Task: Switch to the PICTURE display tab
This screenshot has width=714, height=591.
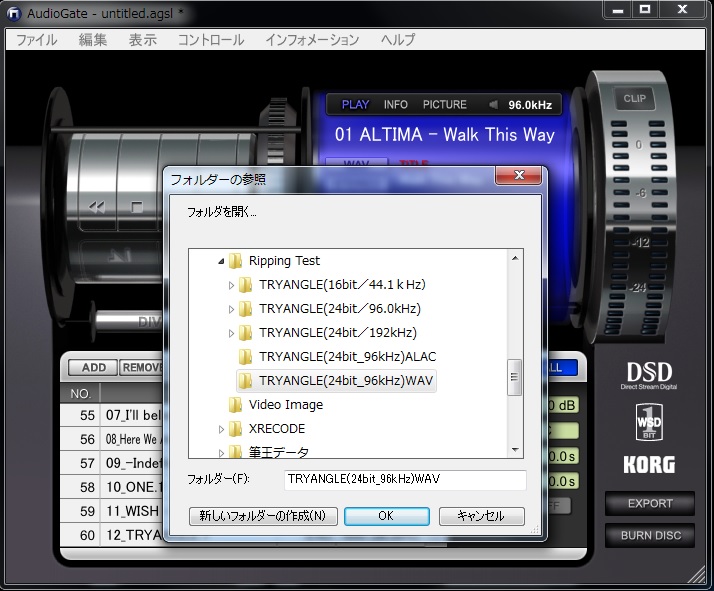Action: click(444, 105)
